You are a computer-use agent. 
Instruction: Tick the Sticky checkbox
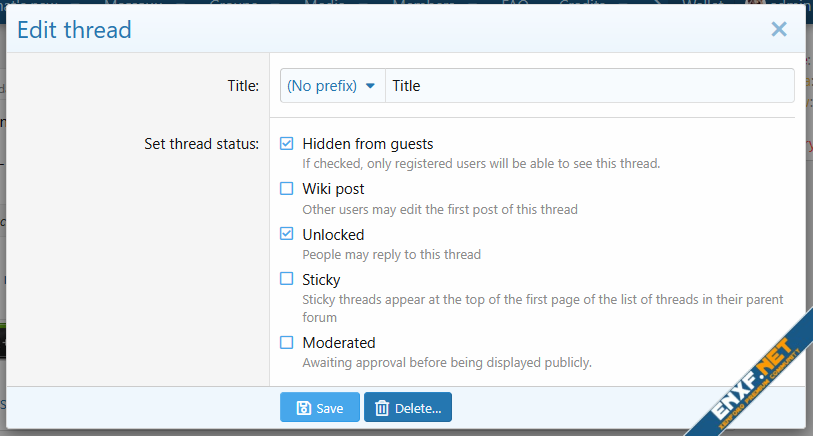click(x=287, y=280)
